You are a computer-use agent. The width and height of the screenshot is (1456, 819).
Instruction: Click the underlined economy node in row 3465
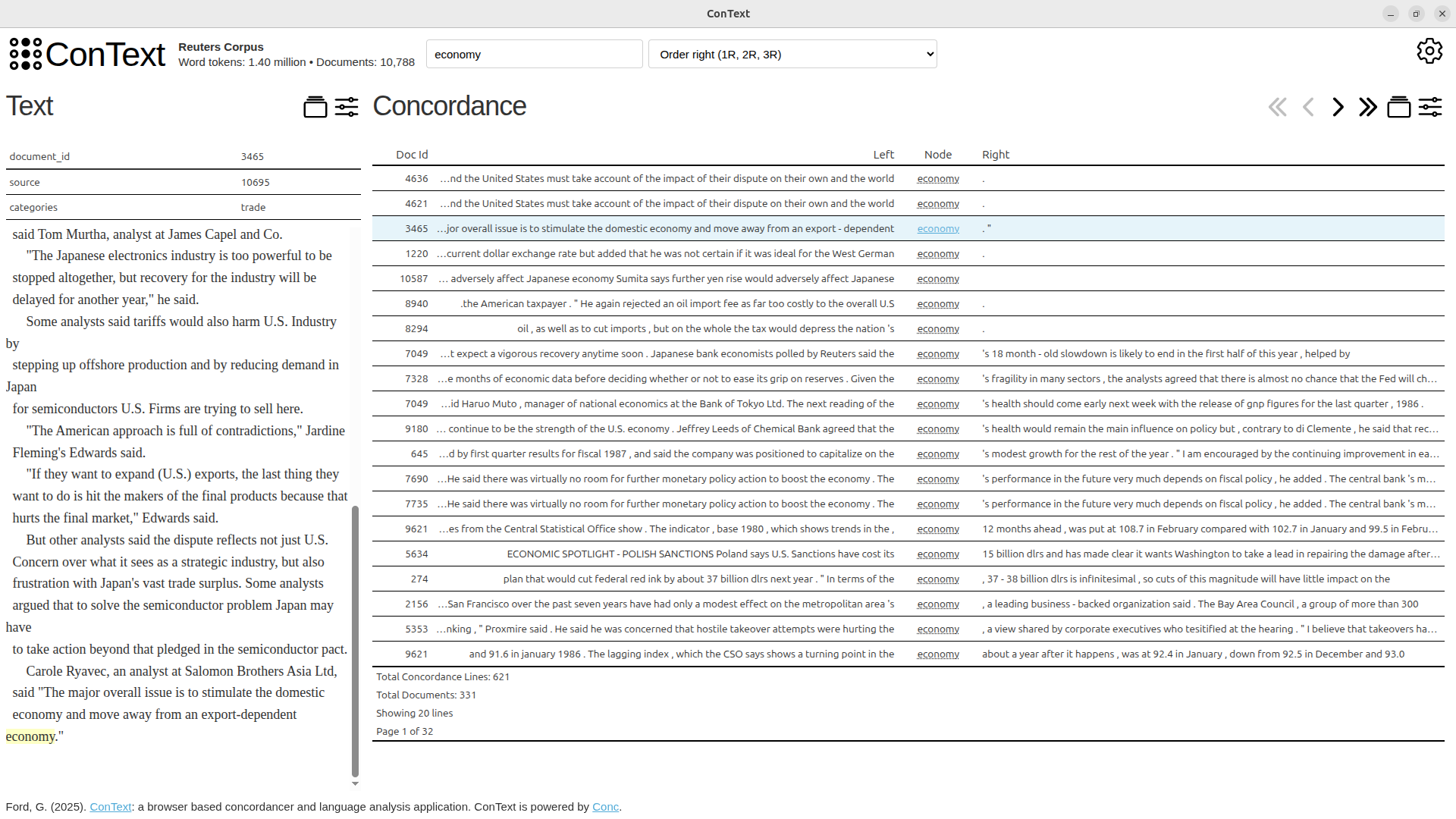(x=938, y=228)
